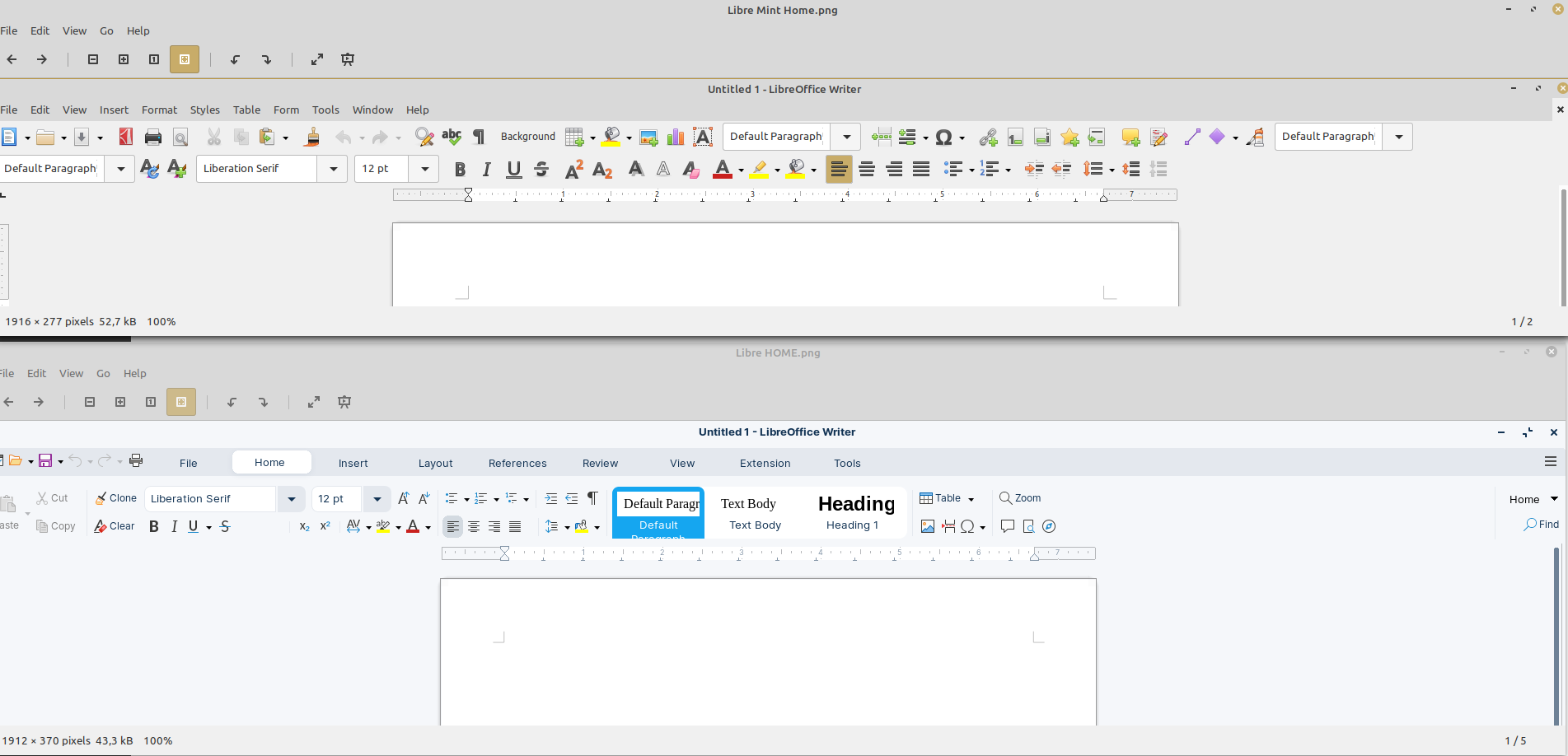Click the Background field in upper toolbar
The height and width of the screenshot is (756, 1568).
point(527,137)
